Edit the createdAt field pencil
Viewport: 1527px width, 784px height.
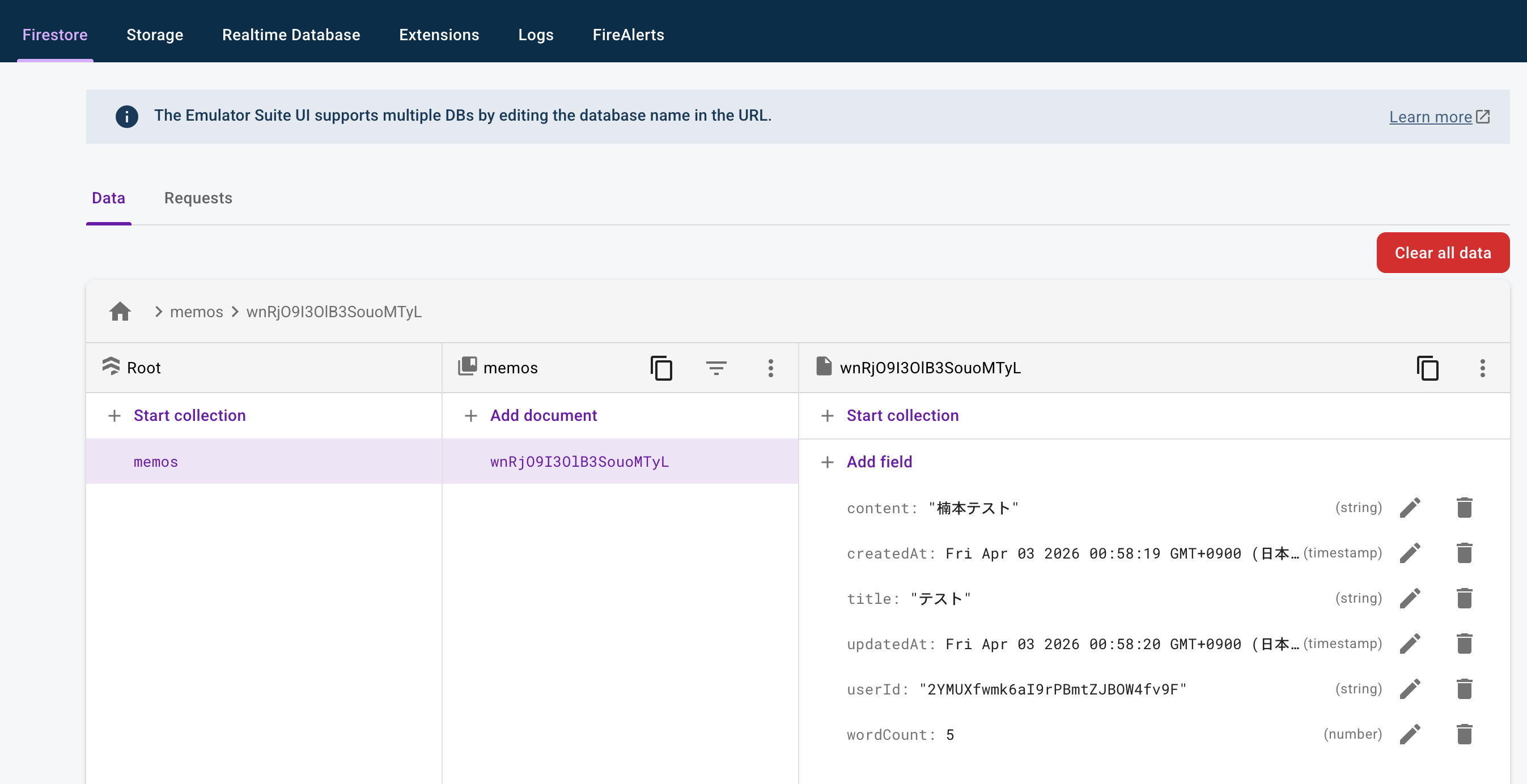(1410, 553)
